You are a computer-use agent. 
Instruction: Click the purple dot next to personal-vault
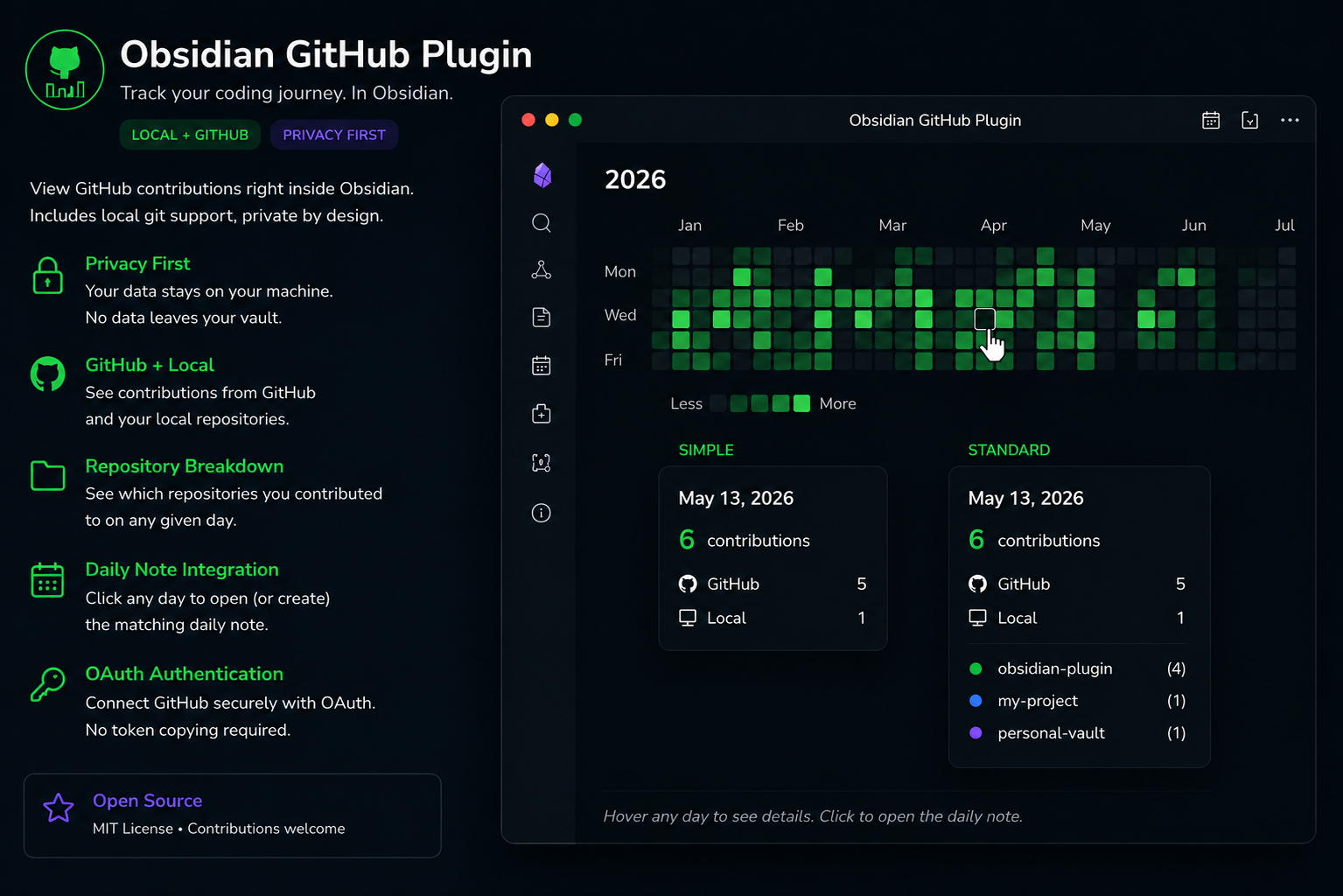tap(976, 732)
